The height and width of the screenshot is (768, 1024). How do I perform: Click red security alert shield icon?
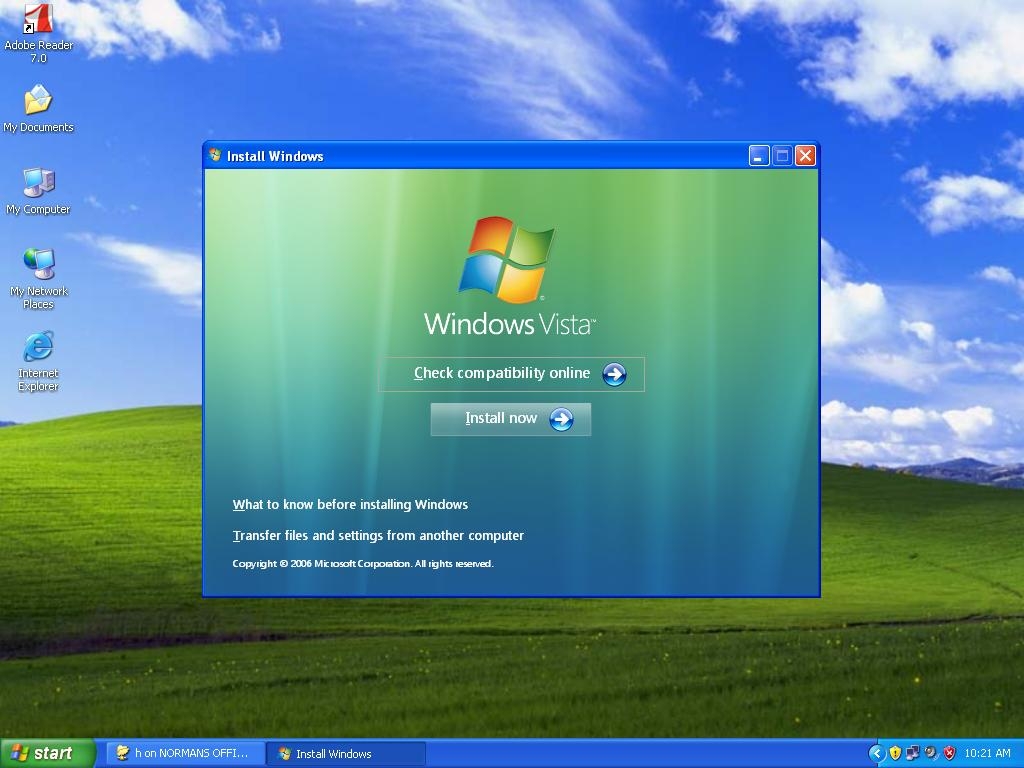tap(950, 753)
